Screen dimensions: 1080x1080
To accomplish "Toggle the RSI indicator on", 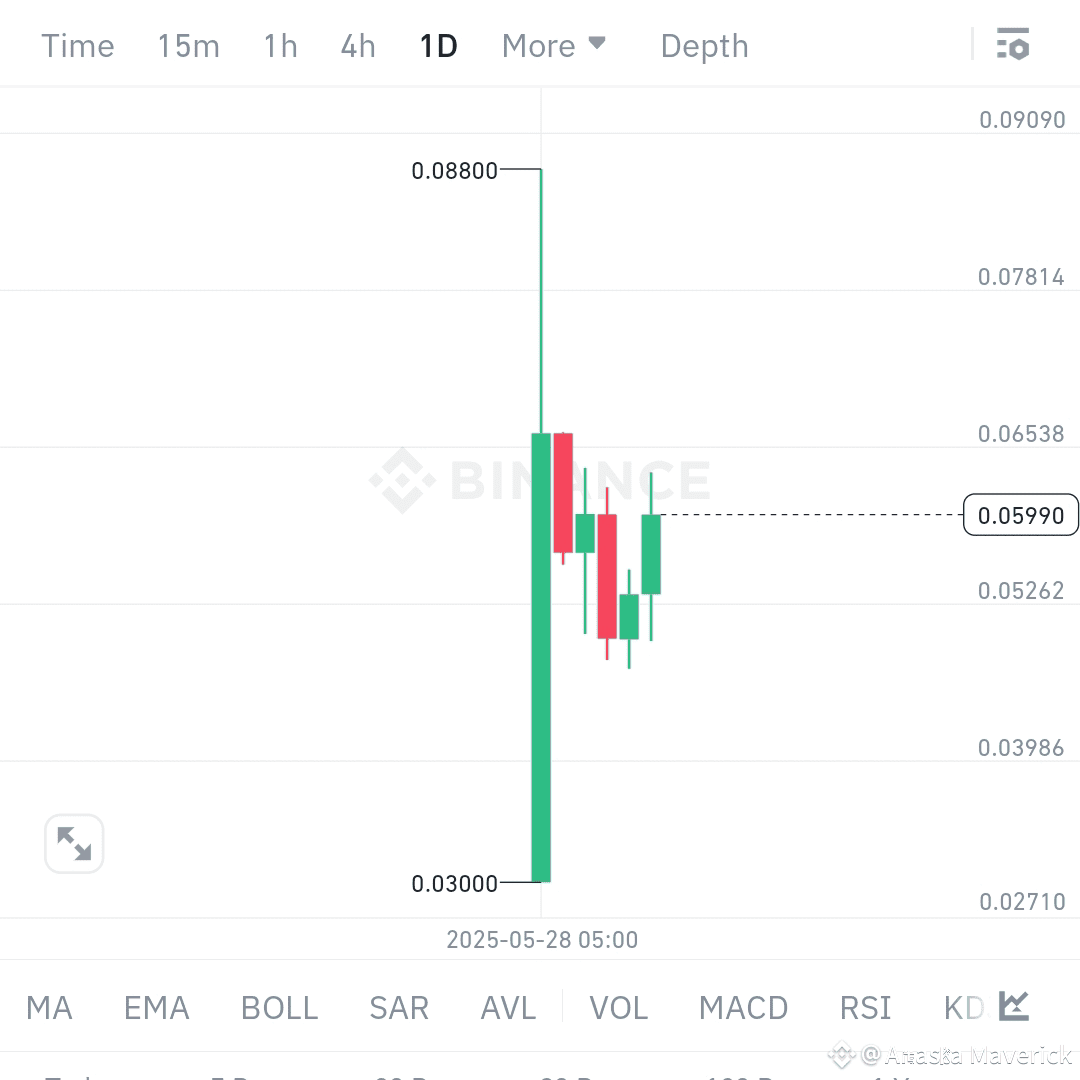I will [864, 1008].
